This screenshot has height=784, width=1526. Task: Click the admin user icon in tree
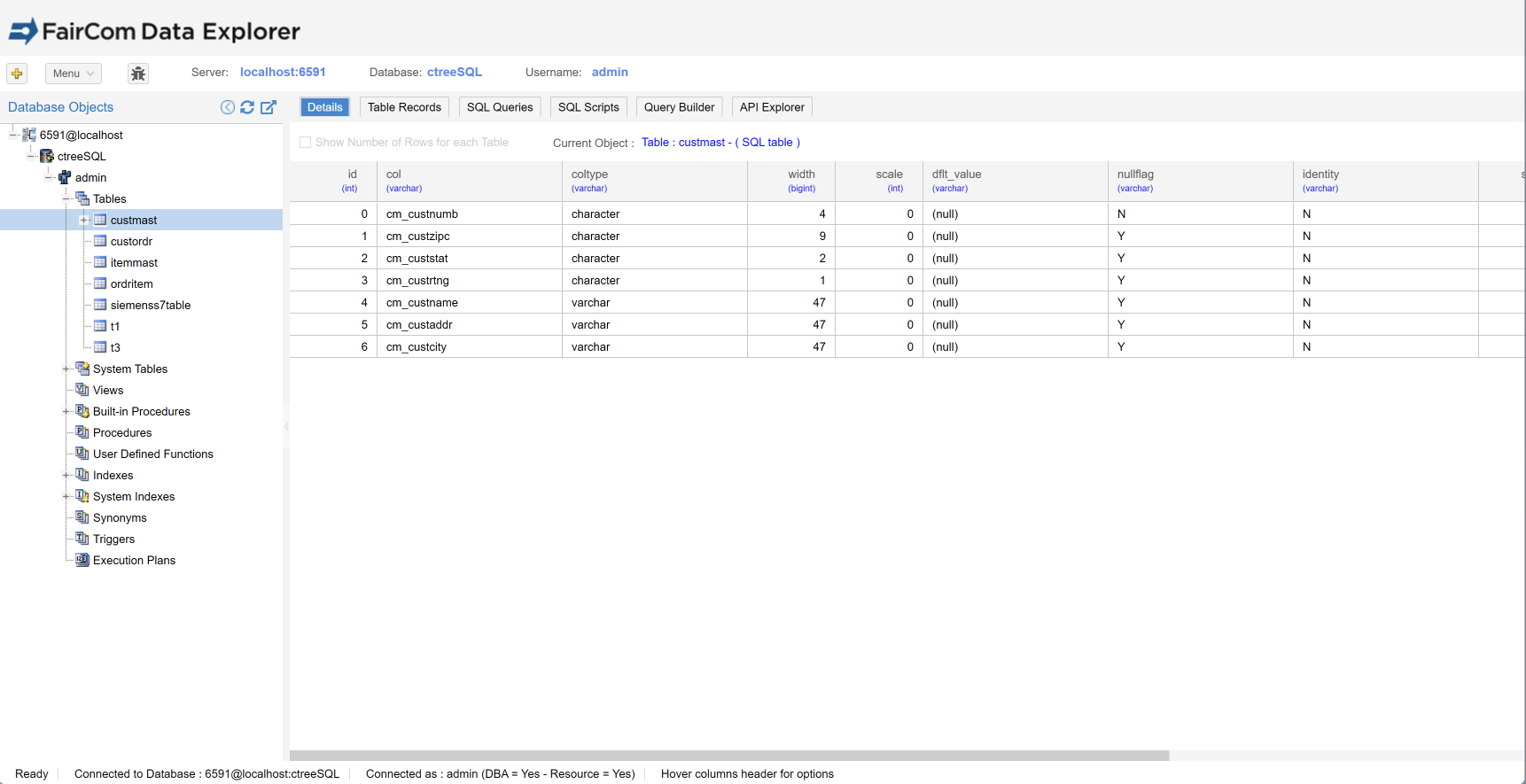pos(65,177)
